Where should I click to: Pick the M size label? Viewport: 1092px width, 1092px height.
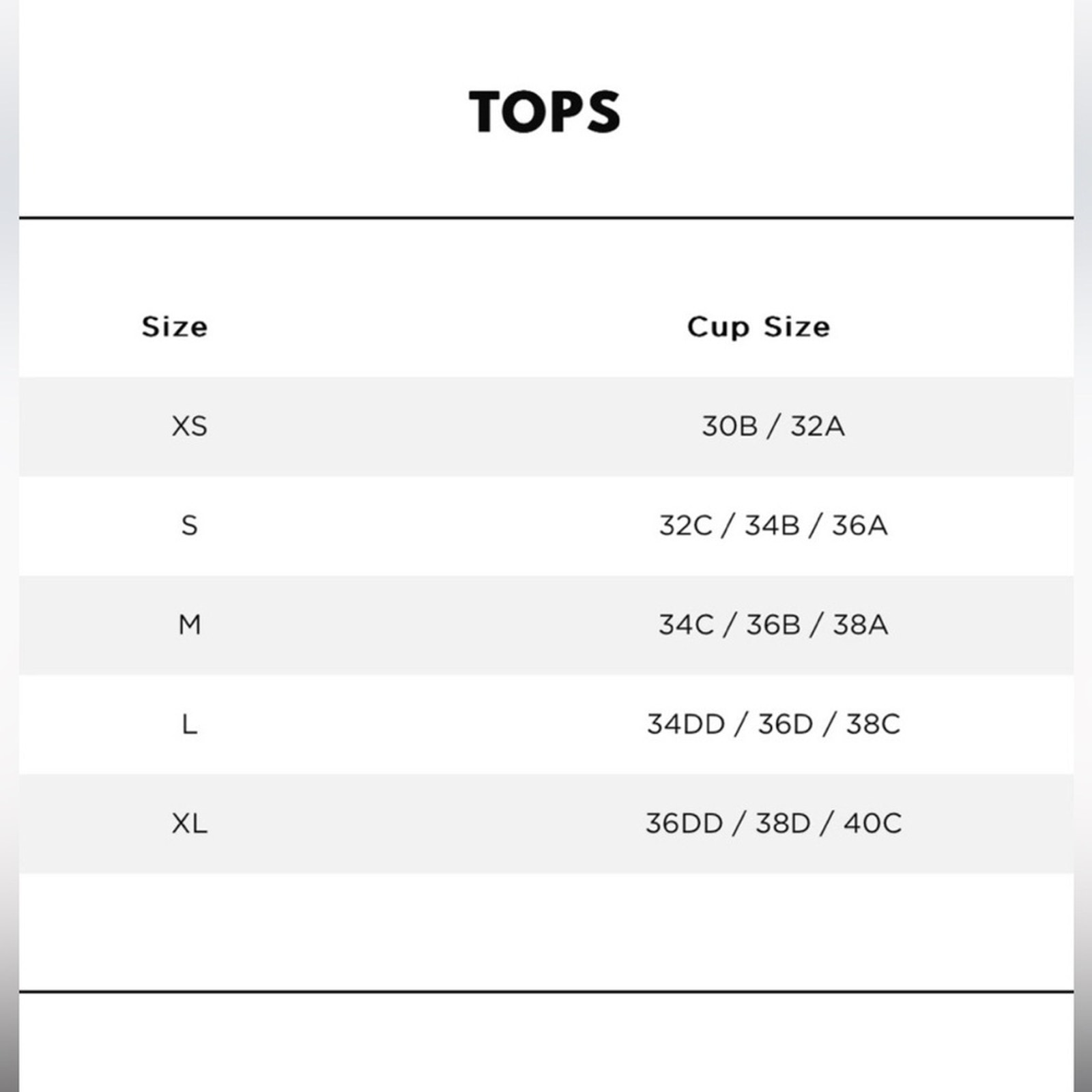pyautogui.click(x=189, y=624)
